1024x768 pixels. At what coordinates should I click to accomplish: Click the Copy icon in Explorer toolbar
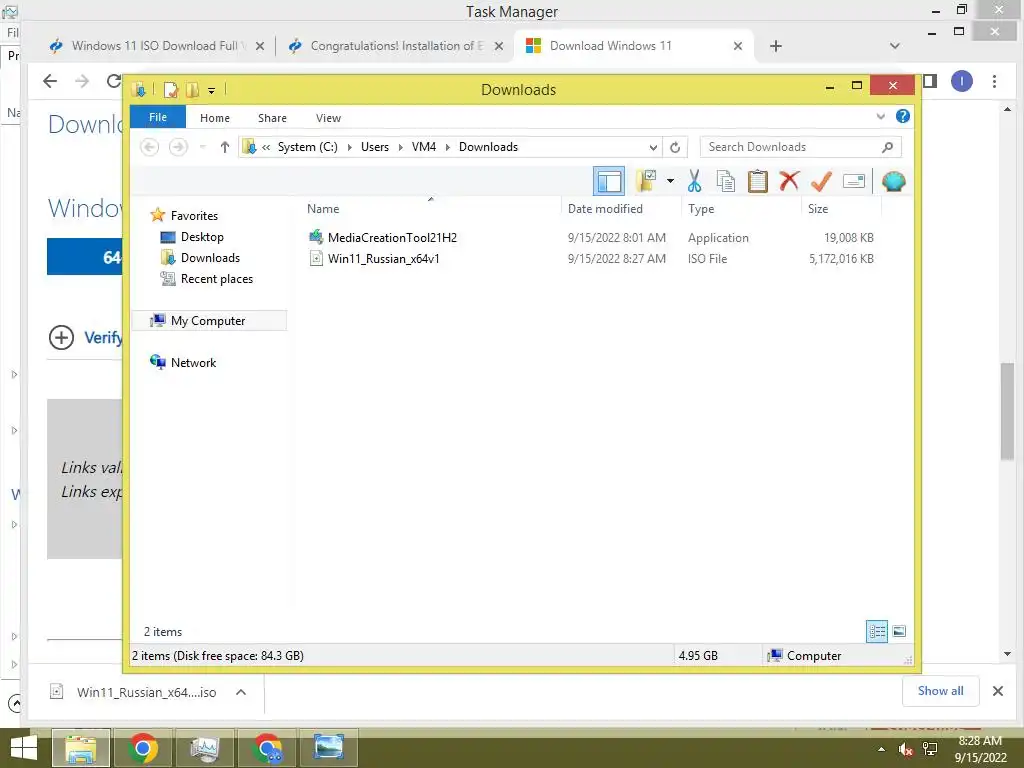[x=726, y=181]
